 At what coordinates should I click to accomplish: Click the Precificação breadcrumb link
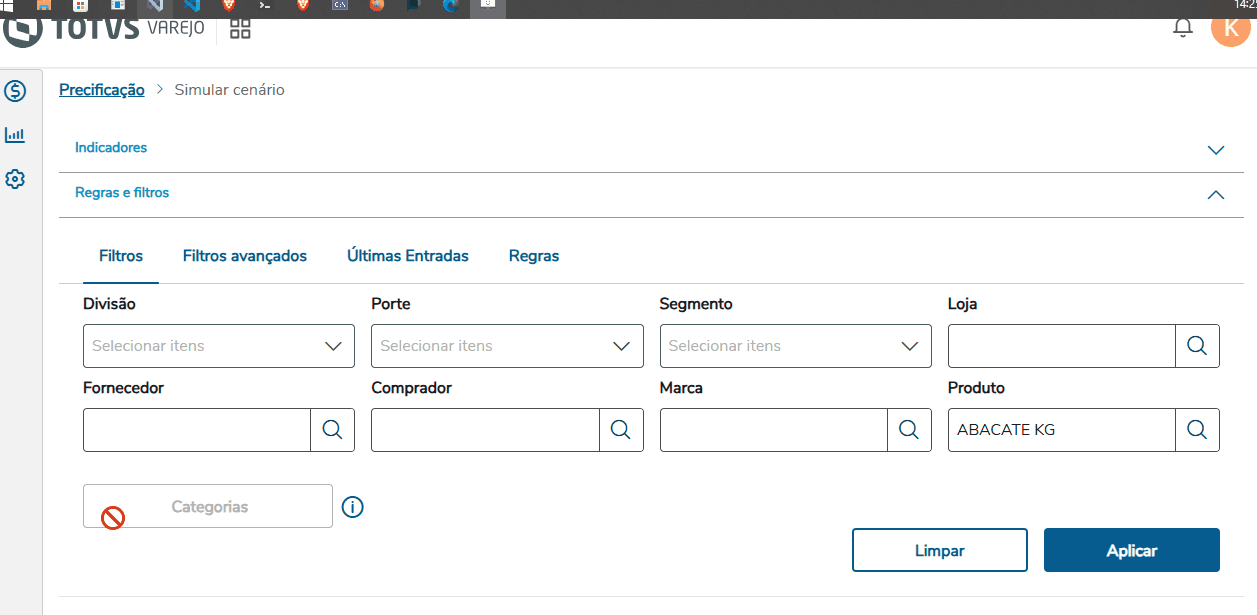102,90
